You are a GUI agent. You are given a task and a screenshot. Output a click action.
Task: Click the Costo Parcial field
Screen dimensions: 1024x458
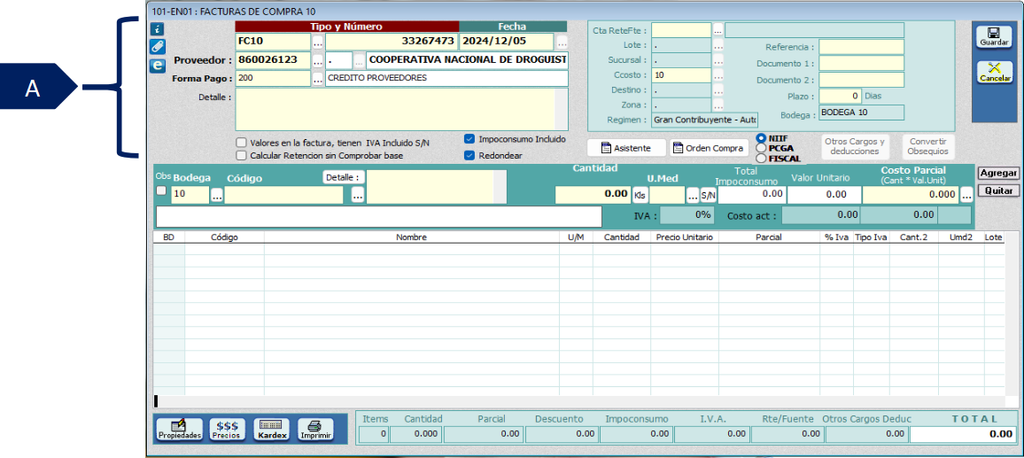pyautogui.click(x=910, y=195)
